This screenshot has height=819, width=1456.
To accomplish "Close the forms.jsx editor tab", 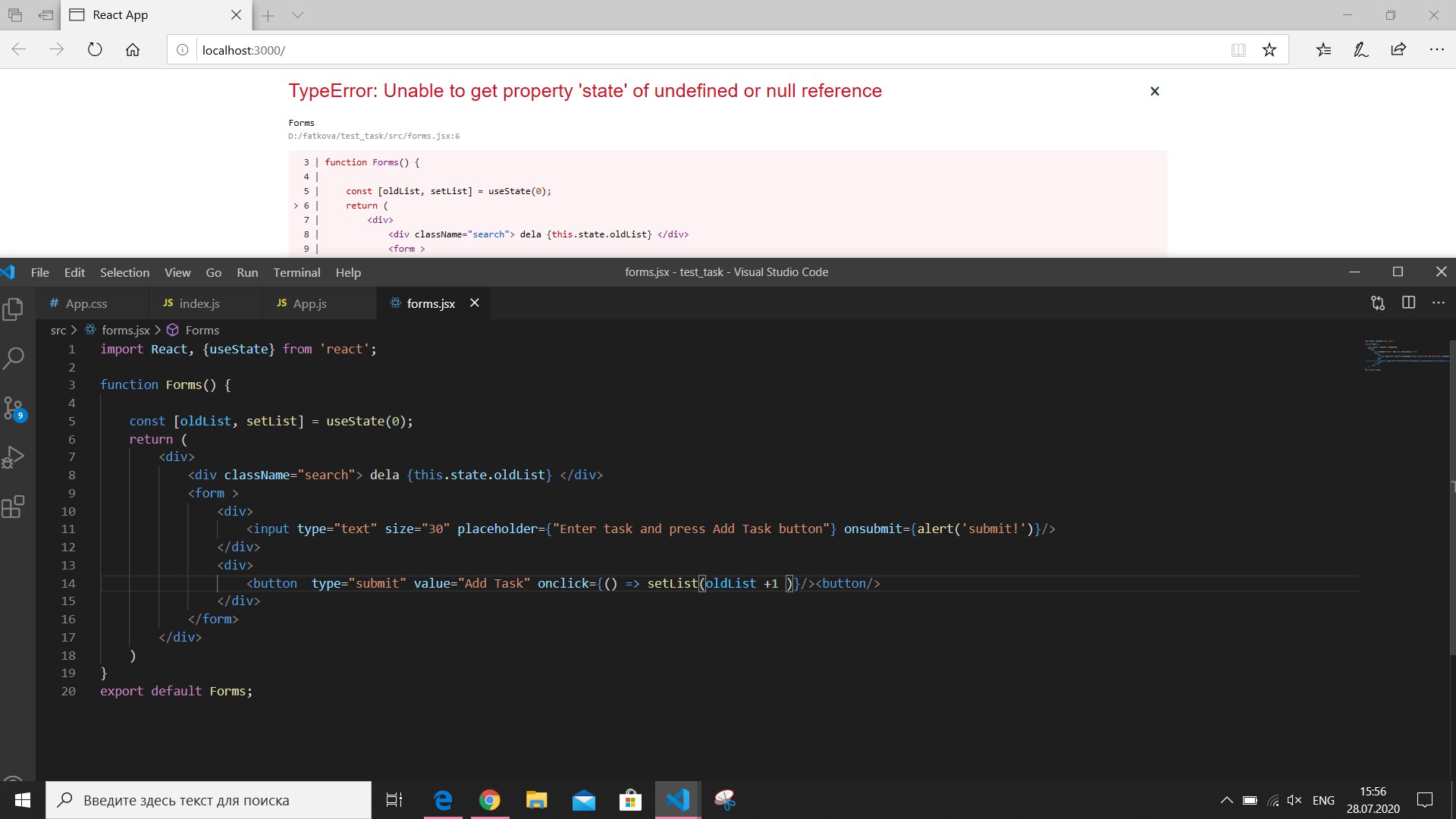I will 475,303.
